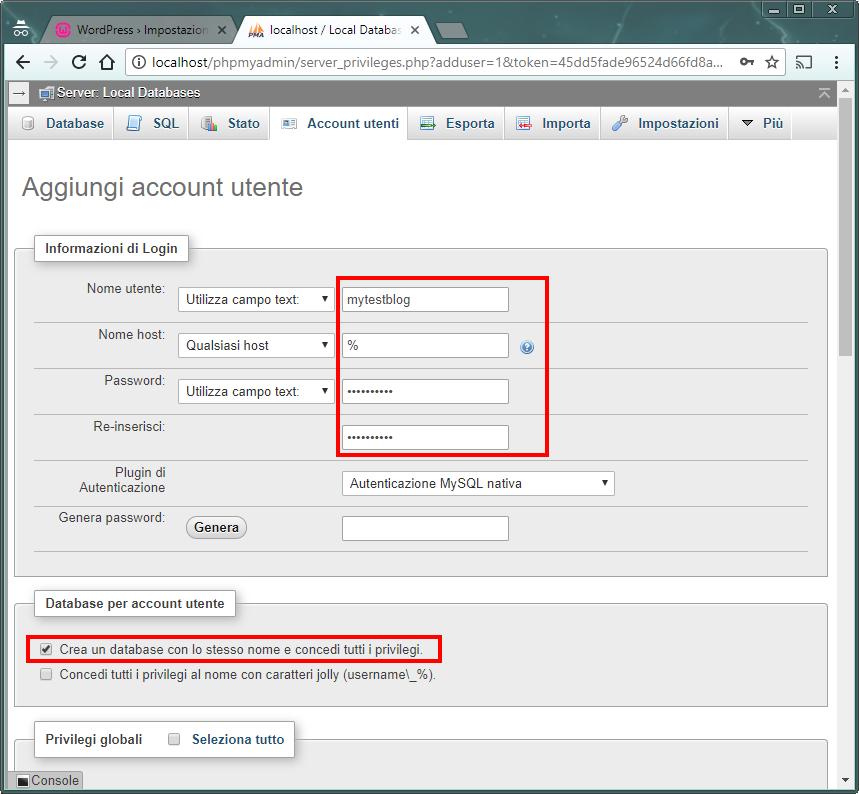Click the Aggiungi account utente heading

point(162,187)
